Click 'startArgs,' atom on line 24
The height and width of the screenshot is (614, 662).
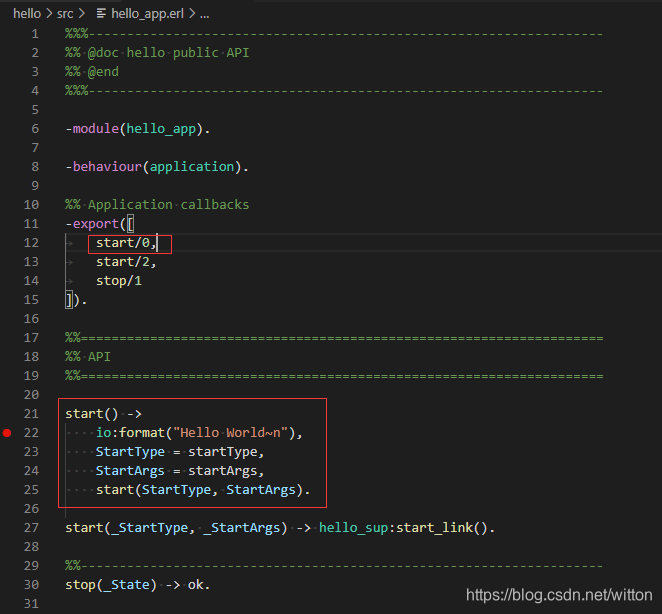(x=226, y=471)
